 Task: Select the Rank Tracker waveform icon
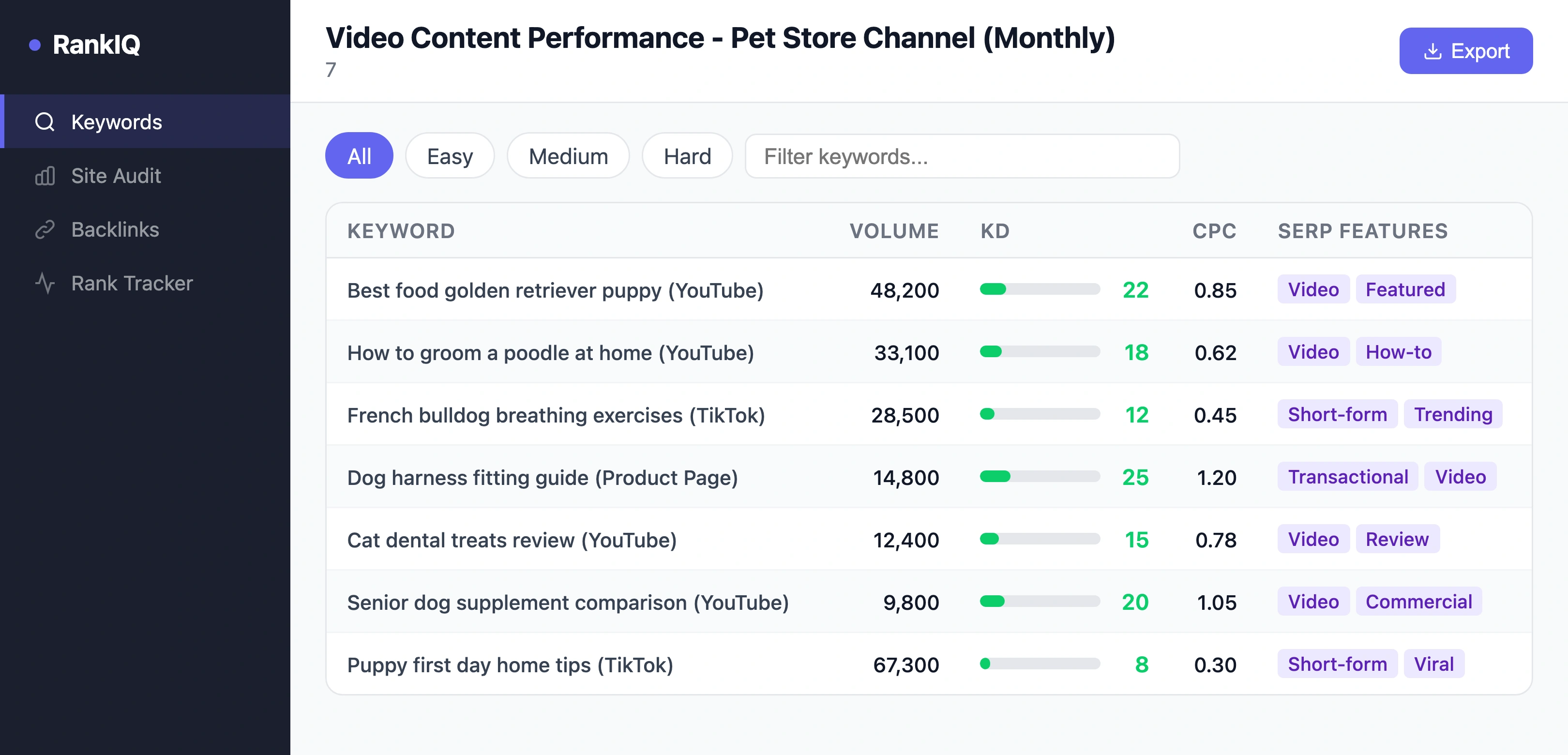(44, 283)
